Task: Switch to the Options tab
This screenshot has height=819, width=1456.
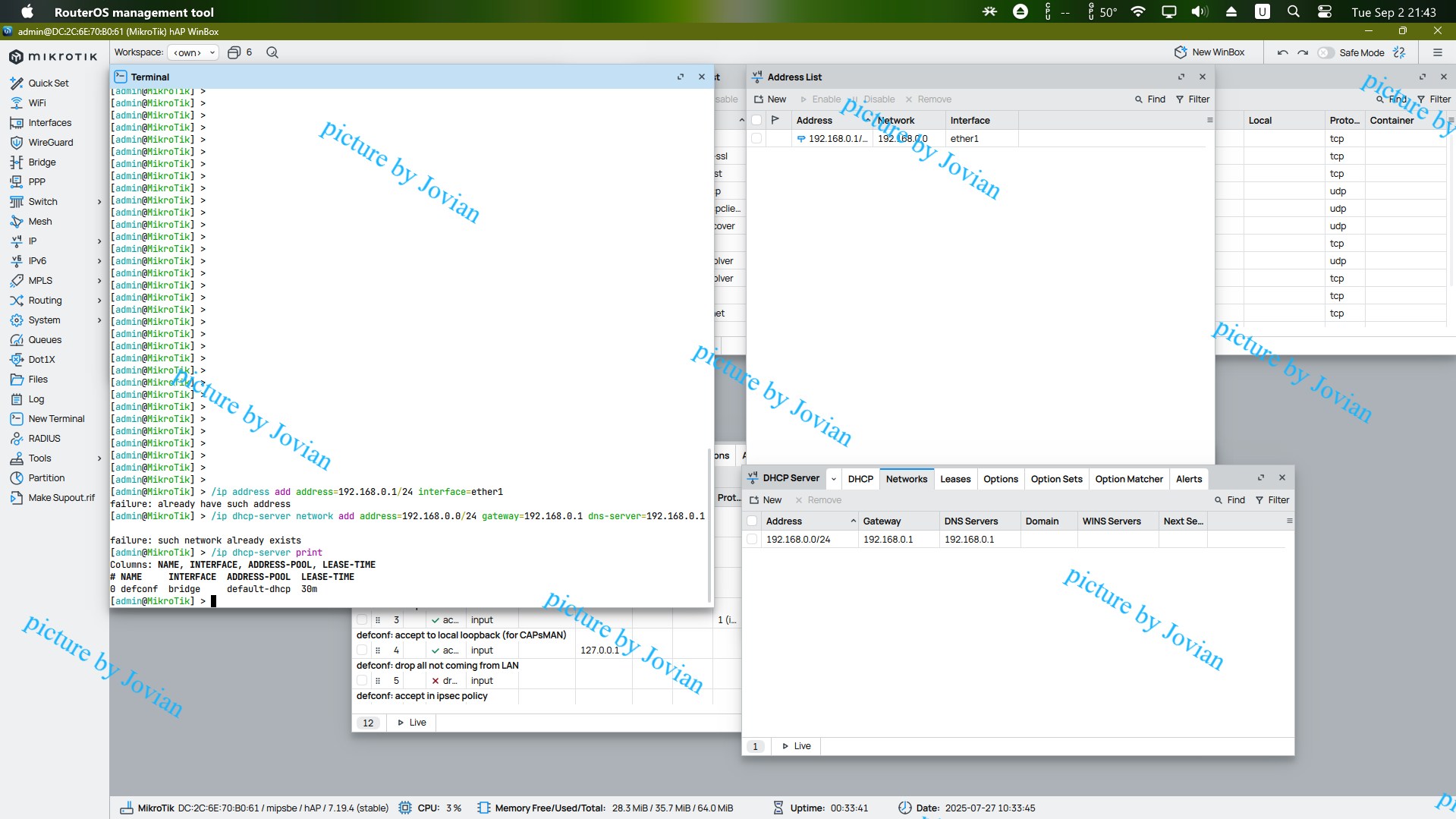Action: point(1000,479)
